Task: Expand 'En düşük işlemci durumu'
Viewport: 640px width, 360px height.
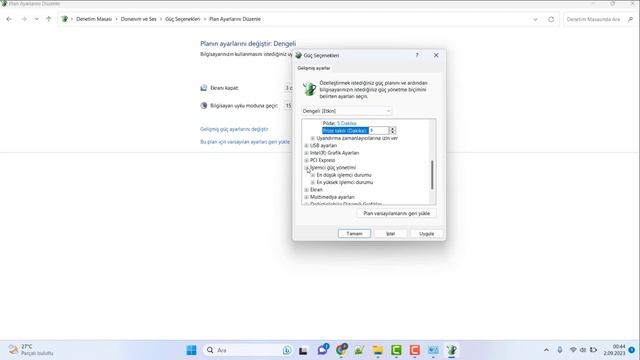Action: coord(313,175)
